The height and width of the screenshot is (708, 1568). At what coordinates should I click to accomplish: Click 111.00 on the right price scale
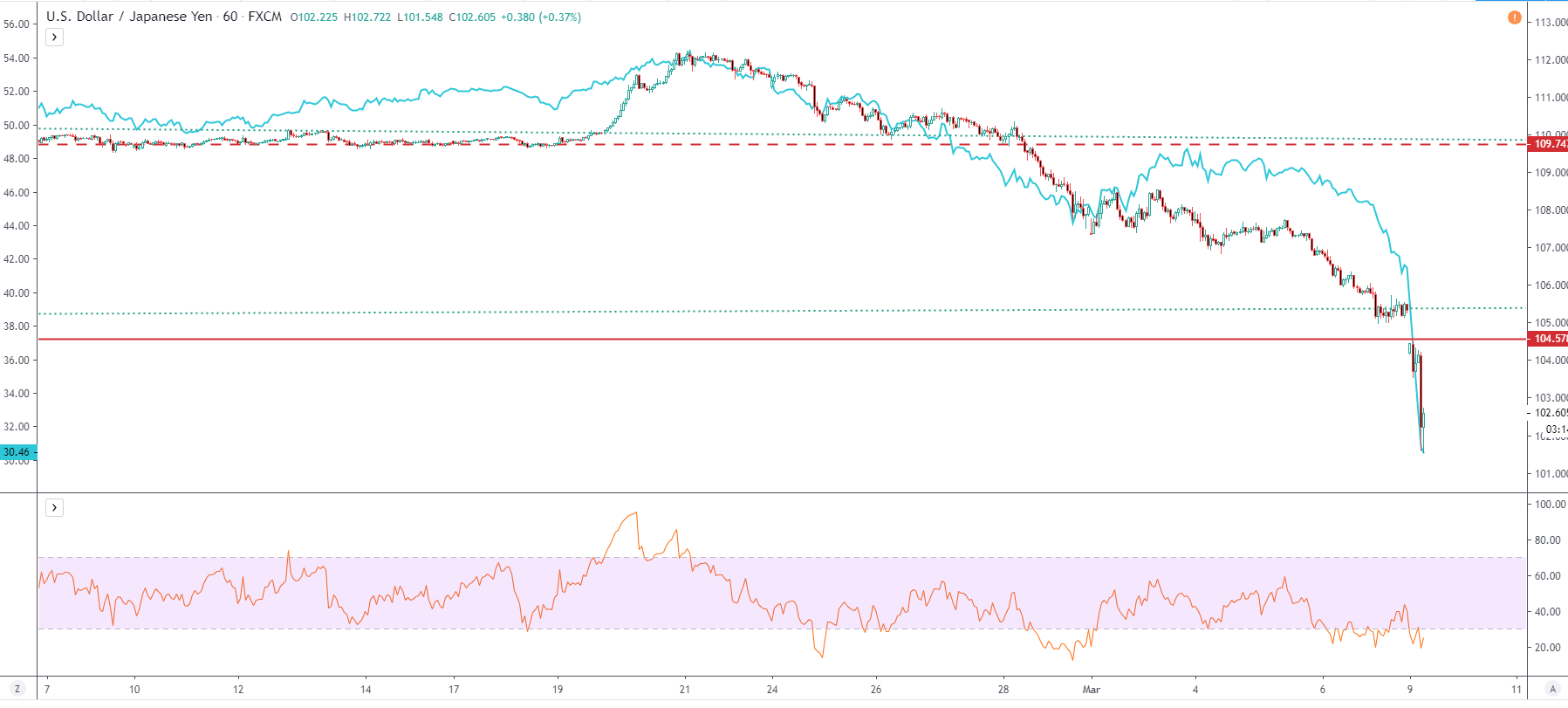click(1551, 98)
